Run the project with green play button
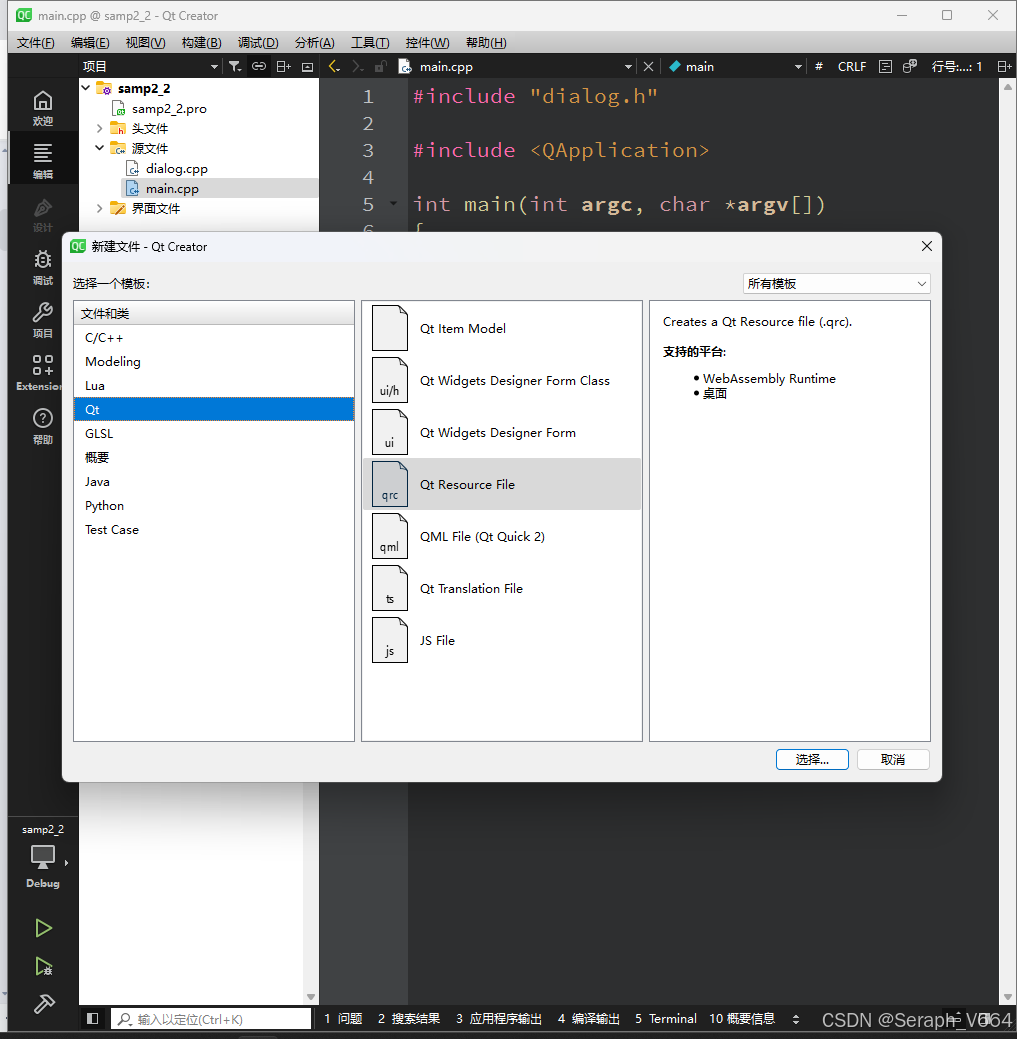 pyautogui.click(x=43, y=928)
